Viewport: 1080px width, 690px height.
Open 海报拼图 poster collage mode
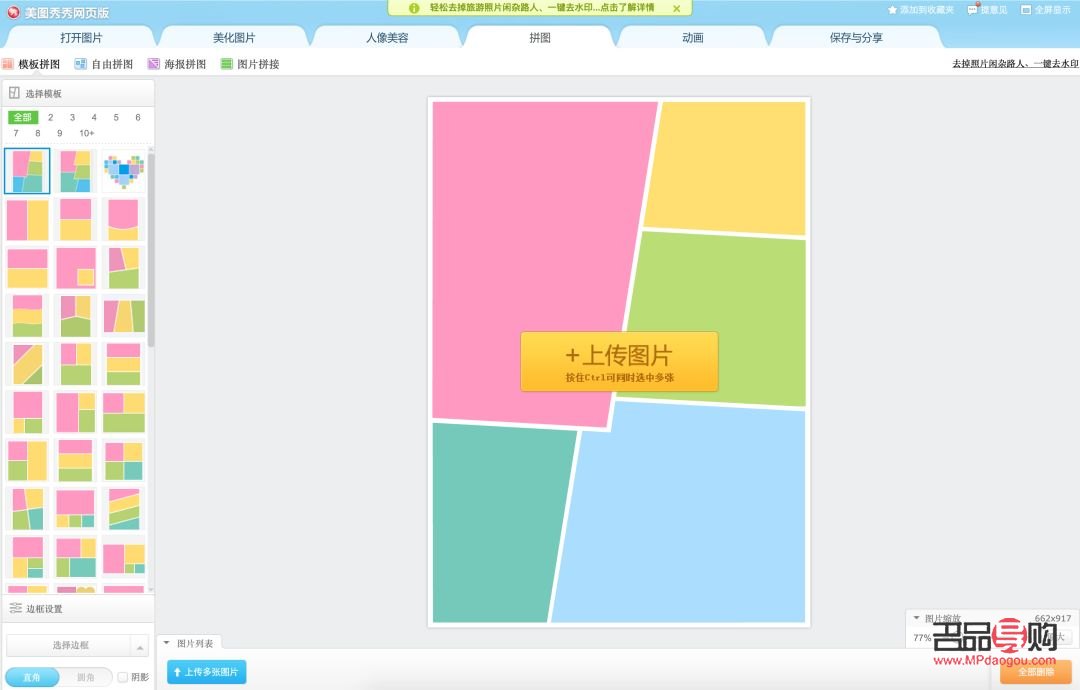(178, 62)
